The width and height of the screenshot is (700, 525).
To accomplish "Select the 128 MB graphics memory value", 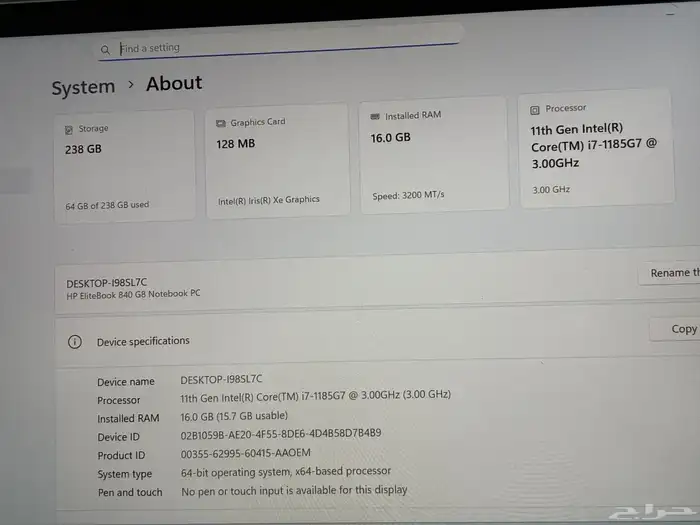I will (x=236, y=144).
